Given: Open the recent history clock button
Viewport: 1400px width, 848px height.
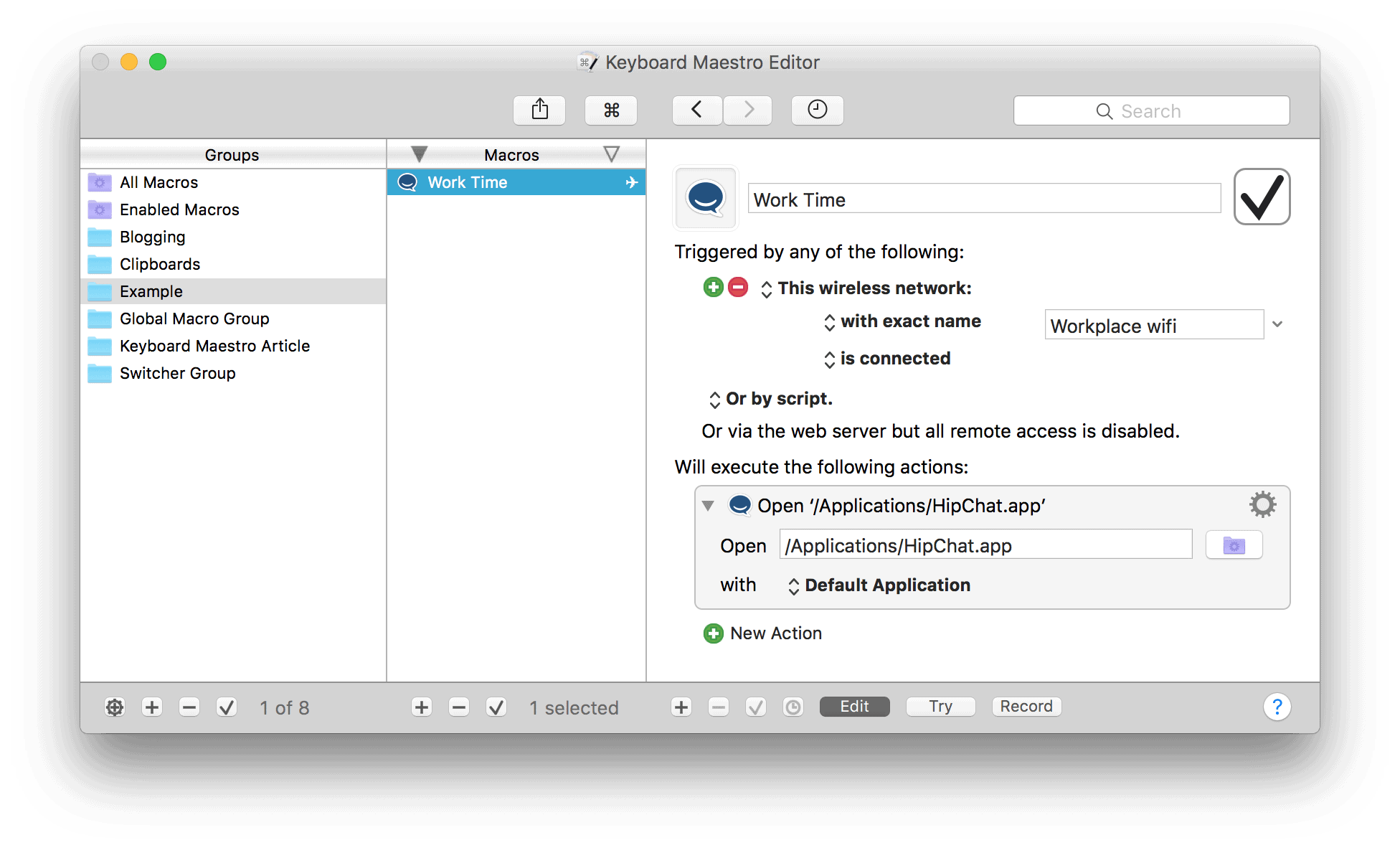Looking at the screenshot, I should tap(817, 110).
